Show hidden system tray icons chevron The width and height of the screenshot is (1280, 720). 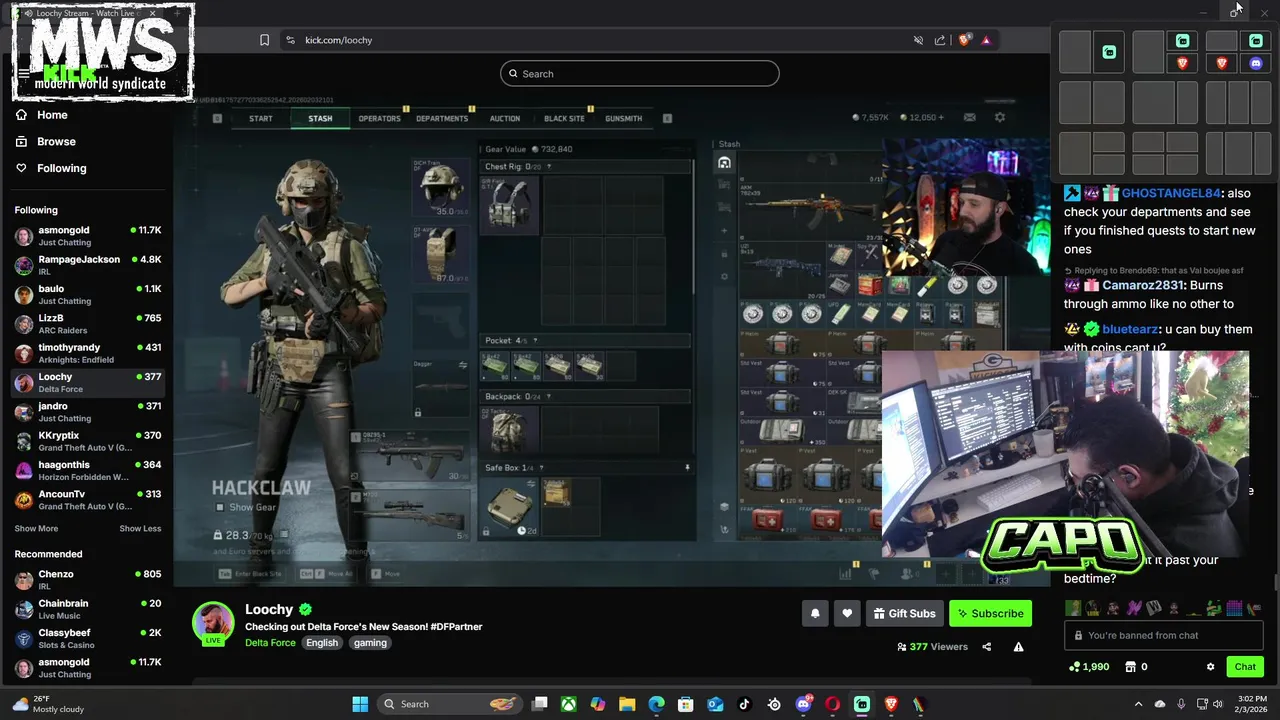point(1138,704)
